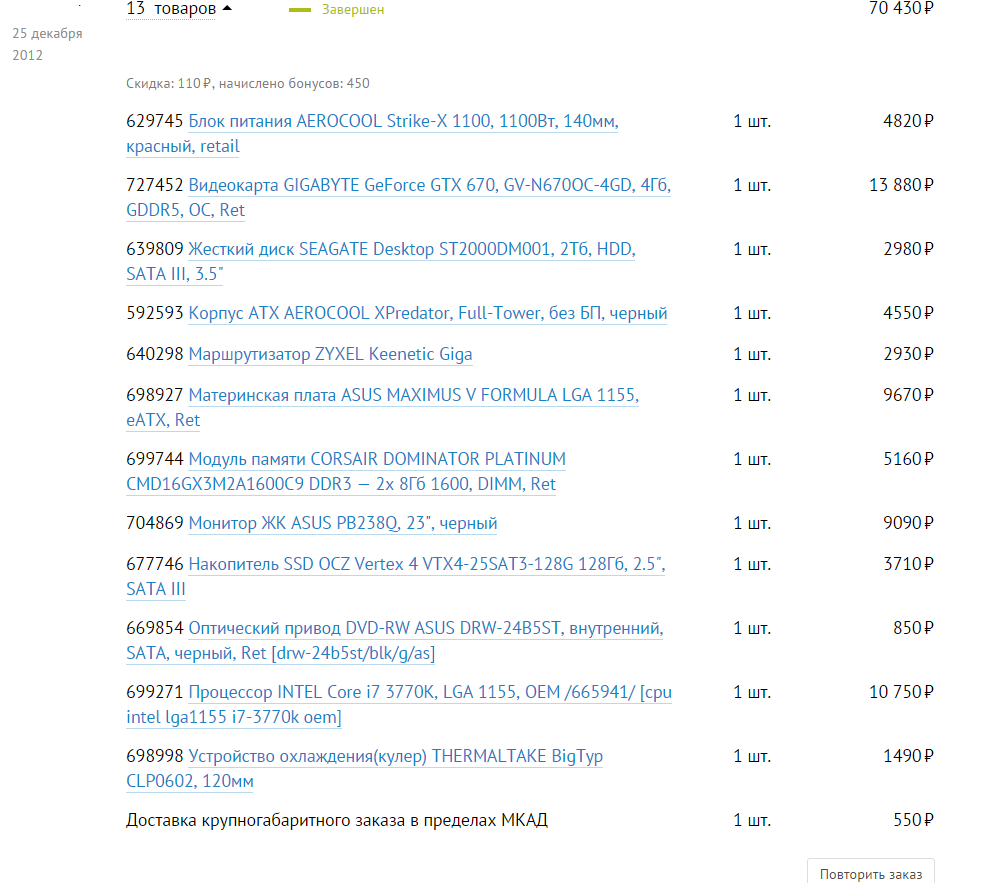Image resolution: width=1008 pixels, height=883 pixels.
Task: Open ASUS PB238Q monitor link
Action: point(343,524)
